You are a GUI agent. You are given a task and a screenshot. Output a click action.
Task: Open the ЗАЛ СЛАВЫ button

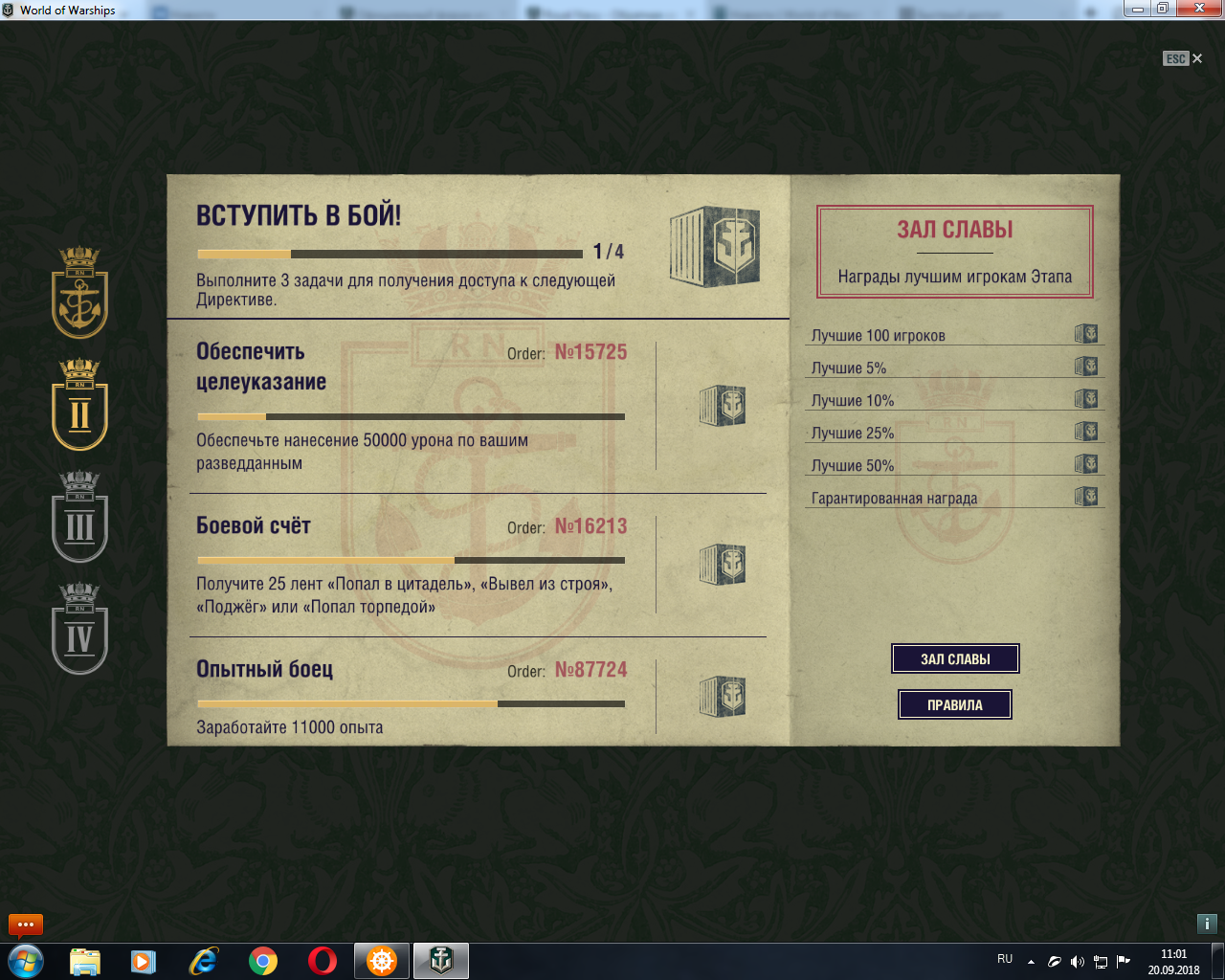955,658
